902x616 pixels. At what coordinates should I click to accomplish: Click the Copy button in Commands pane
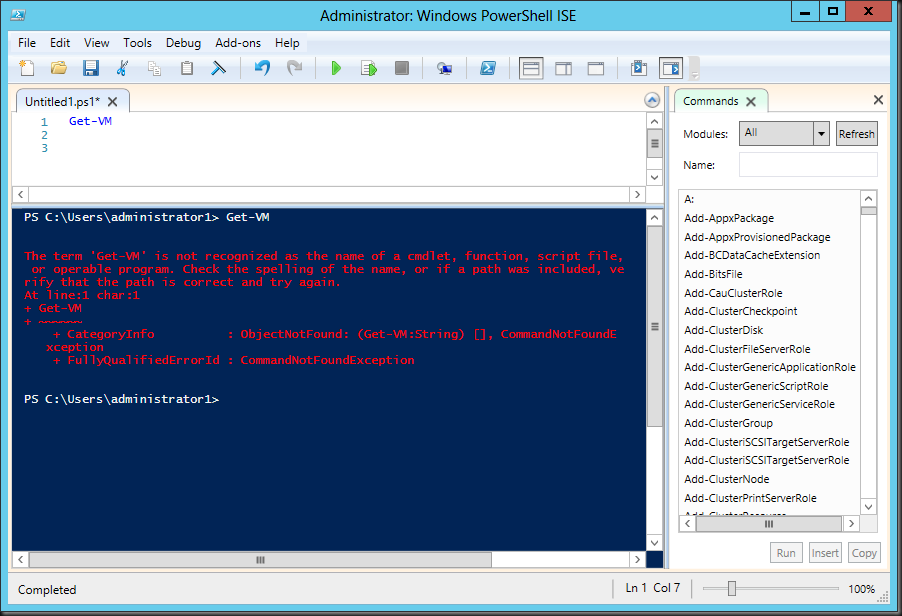point(863,553)
